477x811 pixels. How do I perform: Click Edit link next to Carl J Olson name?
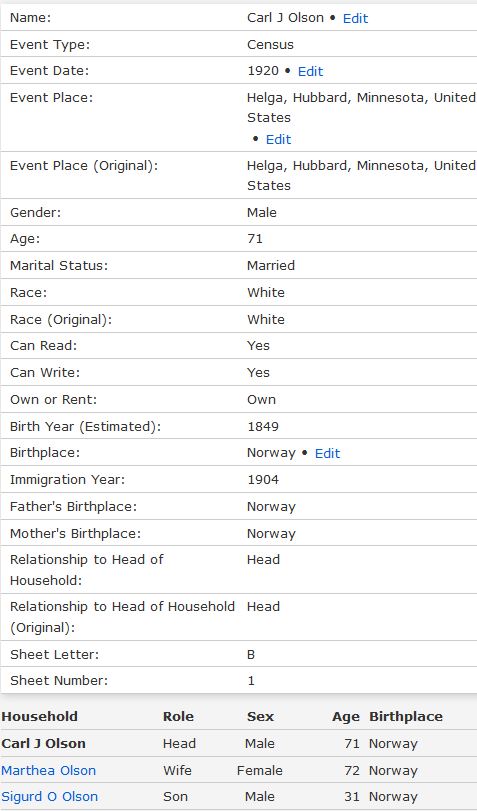click(355, 18)
